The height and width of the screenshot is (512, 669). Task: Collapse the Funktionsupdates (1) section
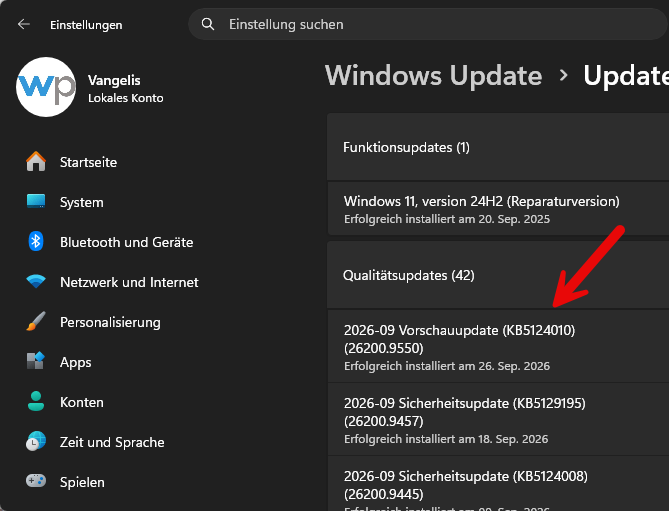(x=498, y=147)
